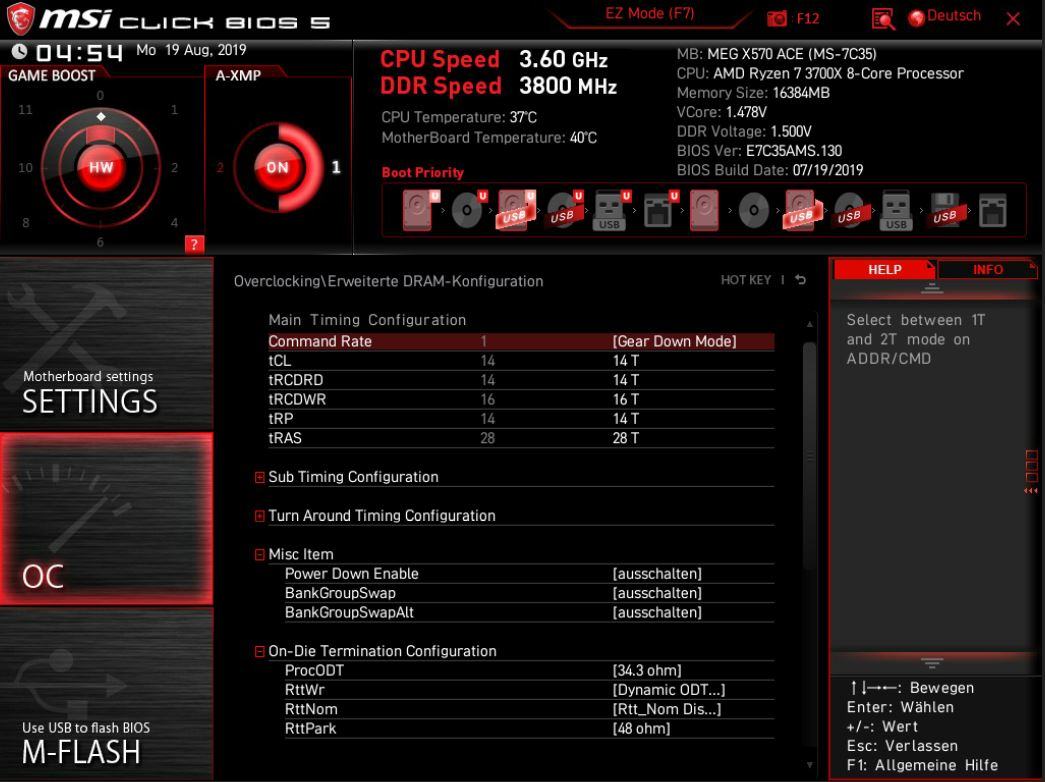Click the help panel top collapse handle

932,288
